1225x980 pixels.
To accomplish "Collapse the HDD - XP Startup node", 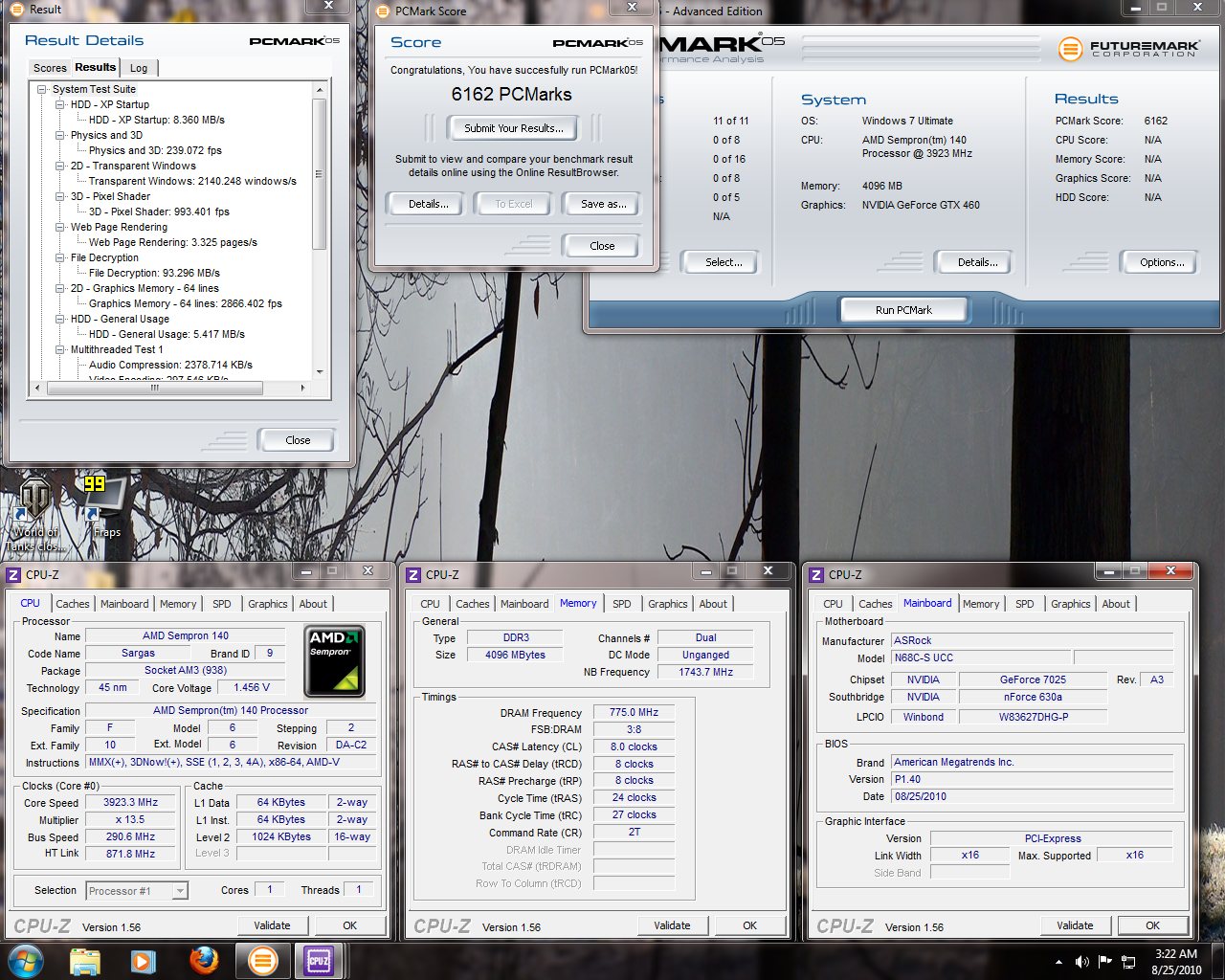I will tap(59, 104).
